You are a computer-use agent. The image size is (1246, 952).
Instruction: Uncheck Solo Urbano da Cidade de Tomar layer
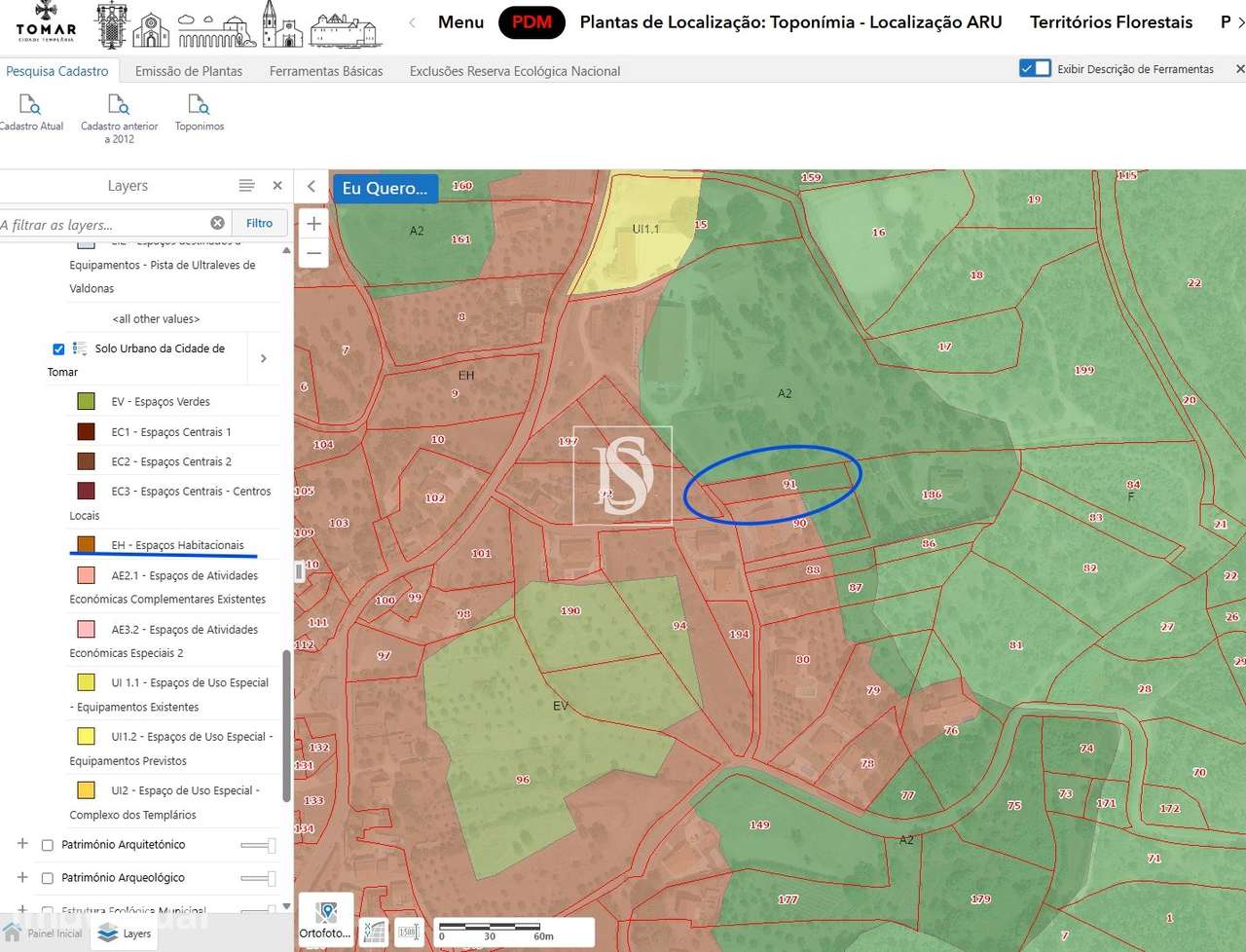[x=58, y=348]
